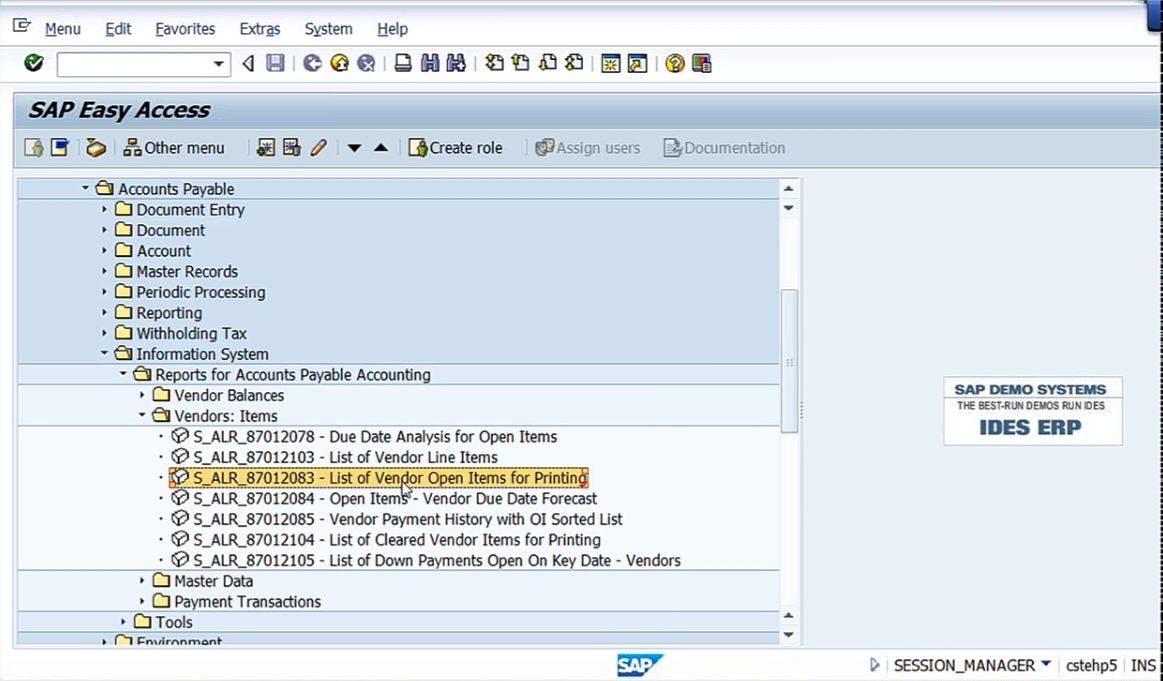Move favorite down with black down arrow
This screenshot has width=1163, height=681.
click(355, 148)
